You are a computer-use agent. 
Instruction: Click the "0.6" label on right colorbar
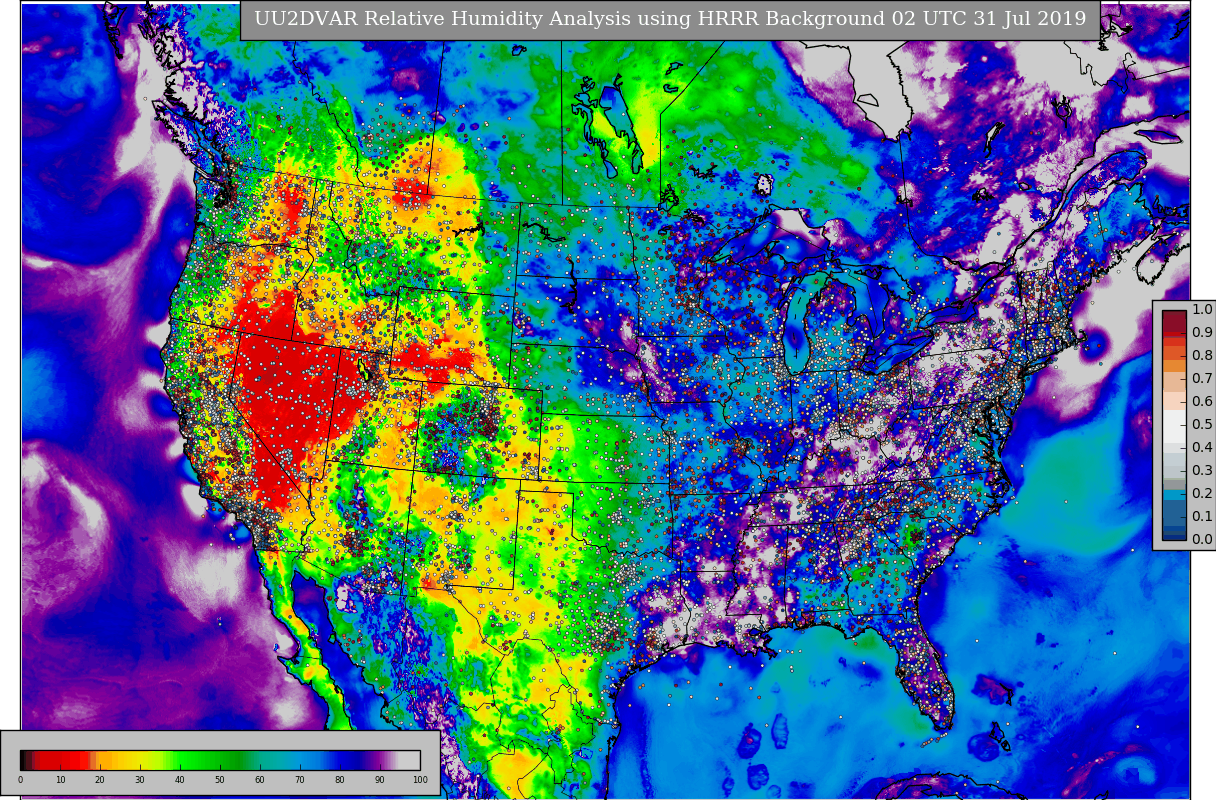tap(1202, 402)
